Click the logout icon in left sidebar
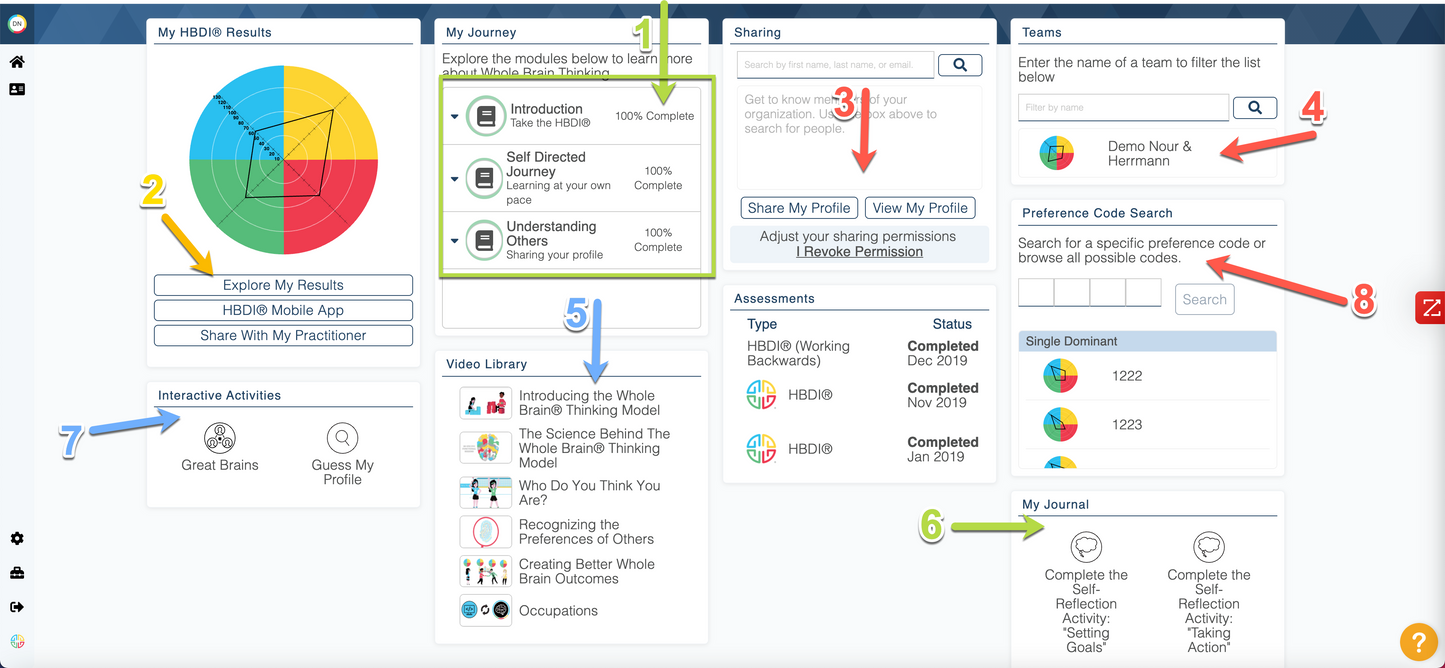 pyautogui.click(x=17, y=607)
